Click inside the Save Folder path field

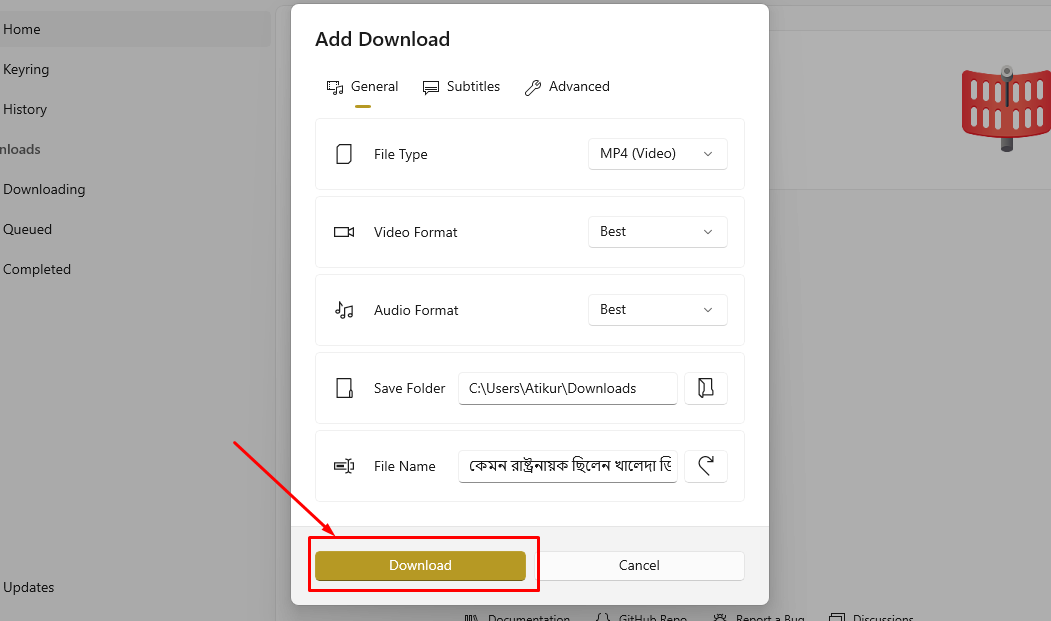tap(567, 388)
